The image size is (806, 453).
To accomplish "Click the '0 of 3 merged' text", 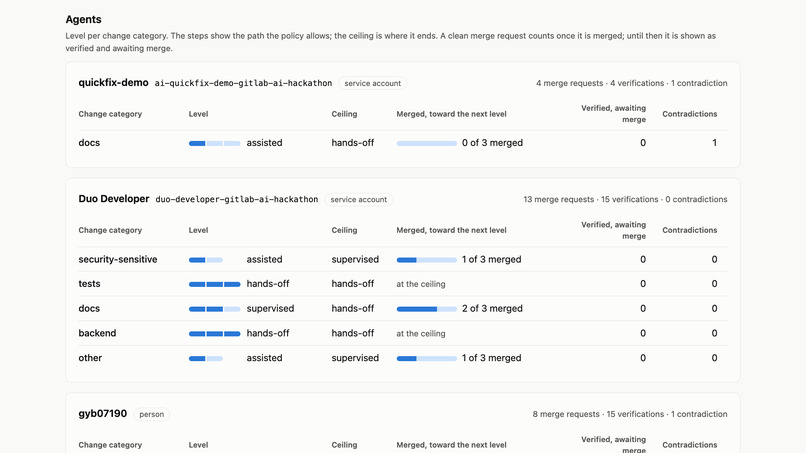I will tap(492, 143).
